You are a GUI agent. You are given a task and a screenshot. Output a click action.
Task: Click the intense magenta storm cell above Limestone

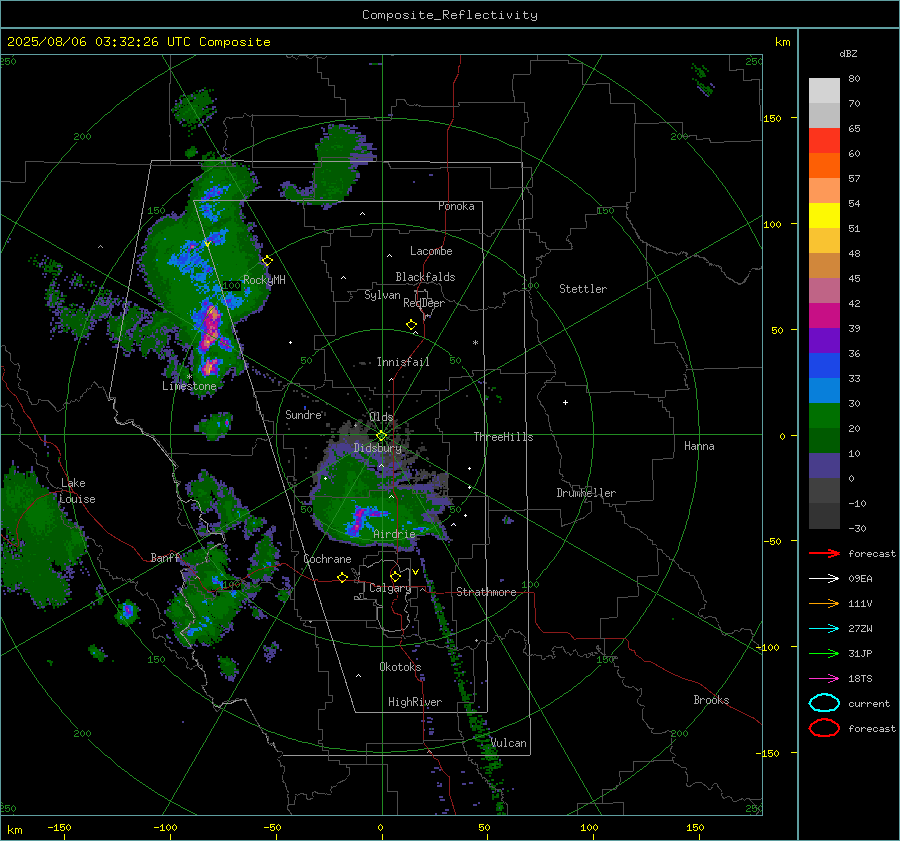click(211, 327)
